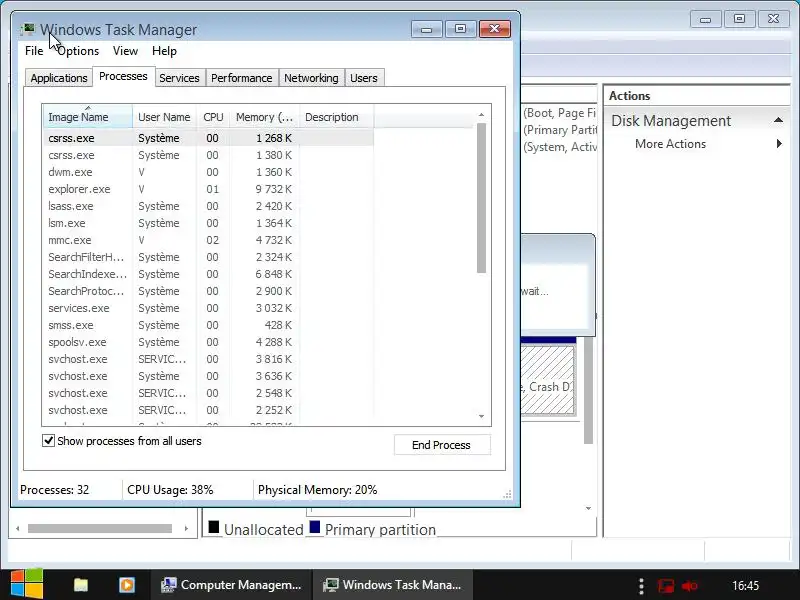This screenshot has width=800, height=600.
Task: Click the process list vertical scrollbar thumb
Action: pos(481,198)
